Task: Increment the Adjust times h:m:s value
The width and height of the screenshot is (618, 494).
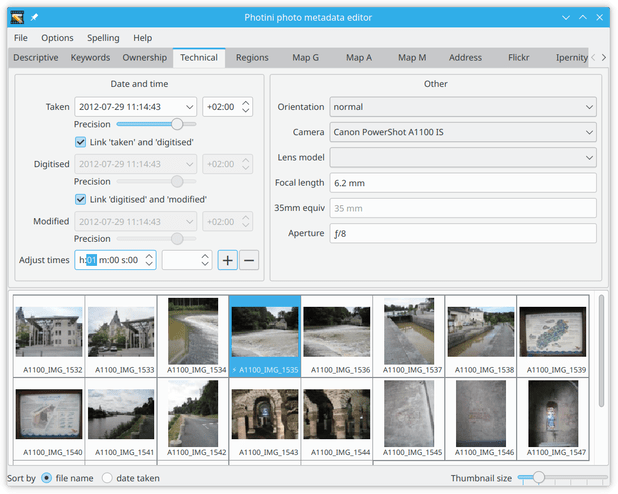Action: pos(149,256)
